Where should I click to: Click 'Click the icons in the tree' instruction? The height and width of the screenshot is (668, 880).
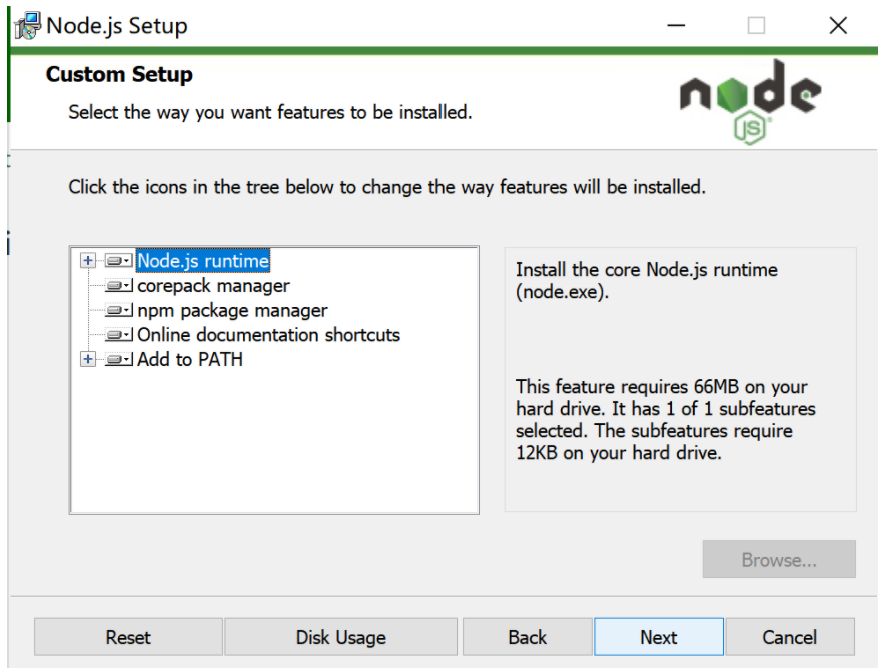(x=387, y=187)
